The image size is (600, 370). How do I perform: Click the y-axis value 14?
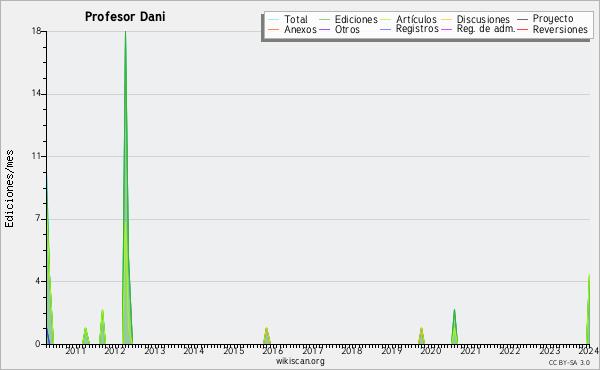pyautogui.click(x=36, y=94)
